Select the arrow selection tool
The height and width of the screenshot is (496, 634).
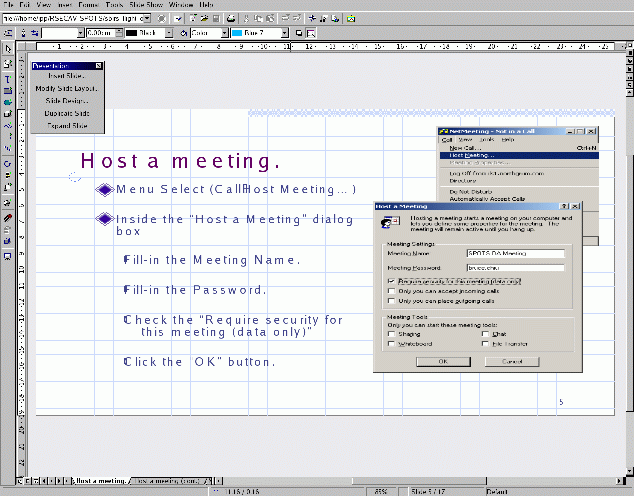tap(8, 48)
